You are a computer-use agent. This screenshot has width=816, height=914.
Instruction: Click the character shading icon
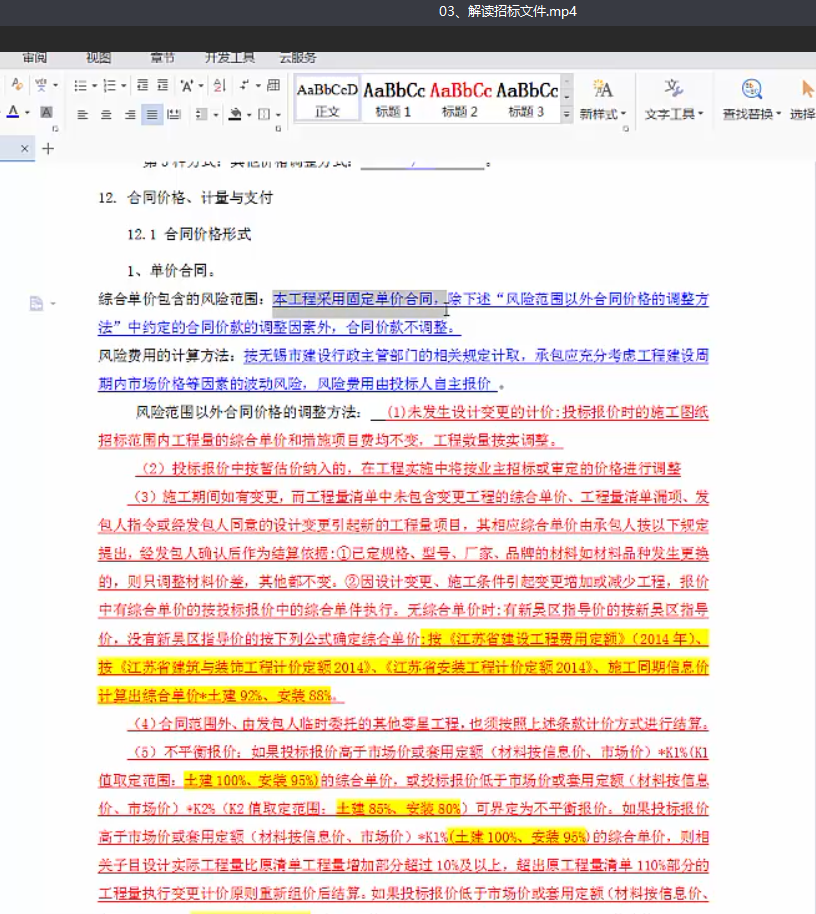pyautogui.click(x=45, y=111)
